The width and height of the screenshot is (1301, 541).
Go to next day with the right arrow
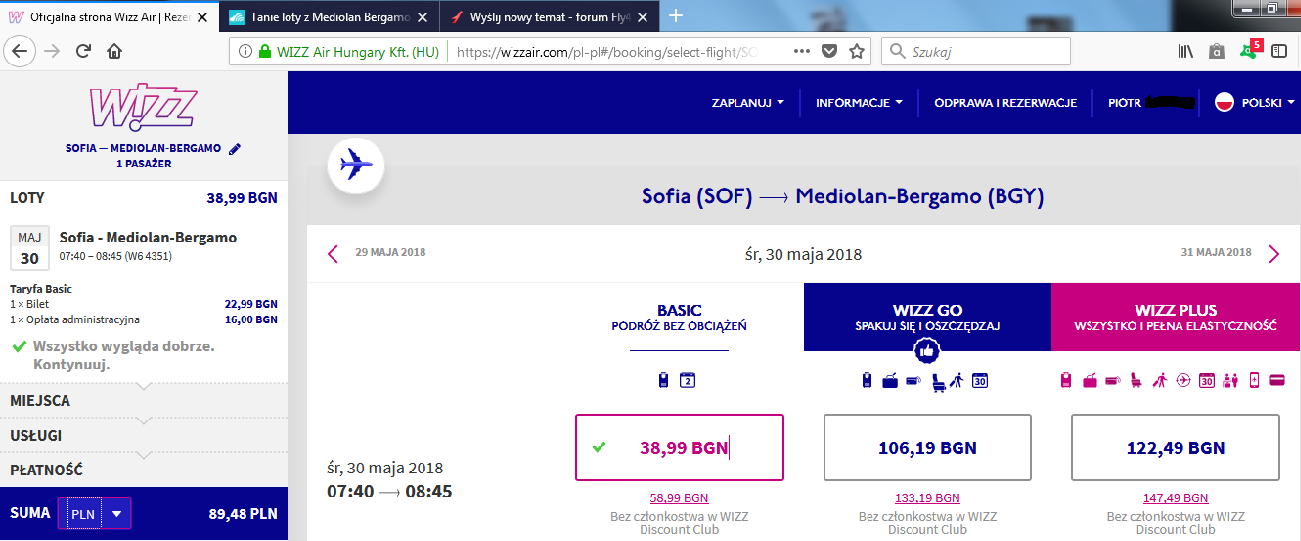pos(1273,253)
